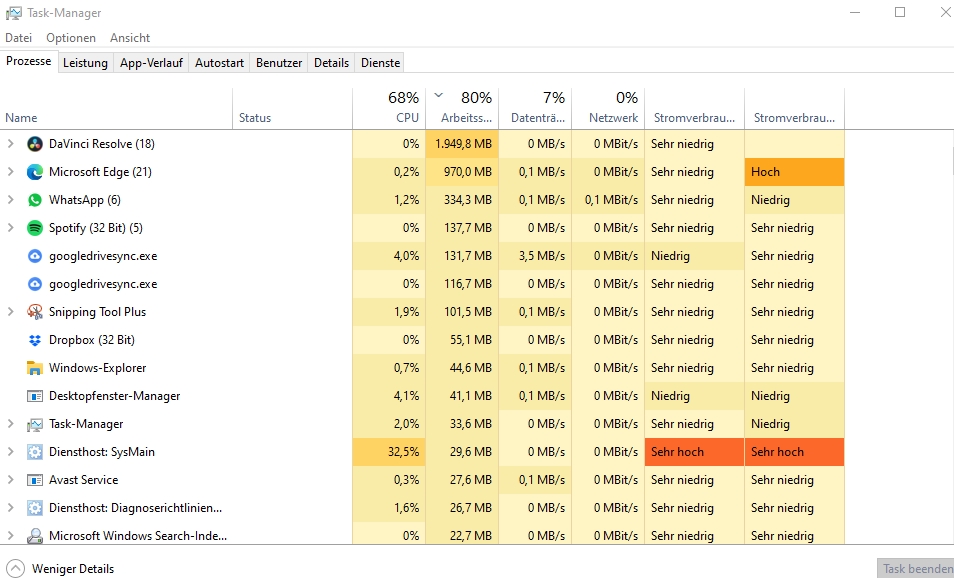Click the WhatsApp process icon
The width and height of the screenshot is (954, 578).
point(35,200)
